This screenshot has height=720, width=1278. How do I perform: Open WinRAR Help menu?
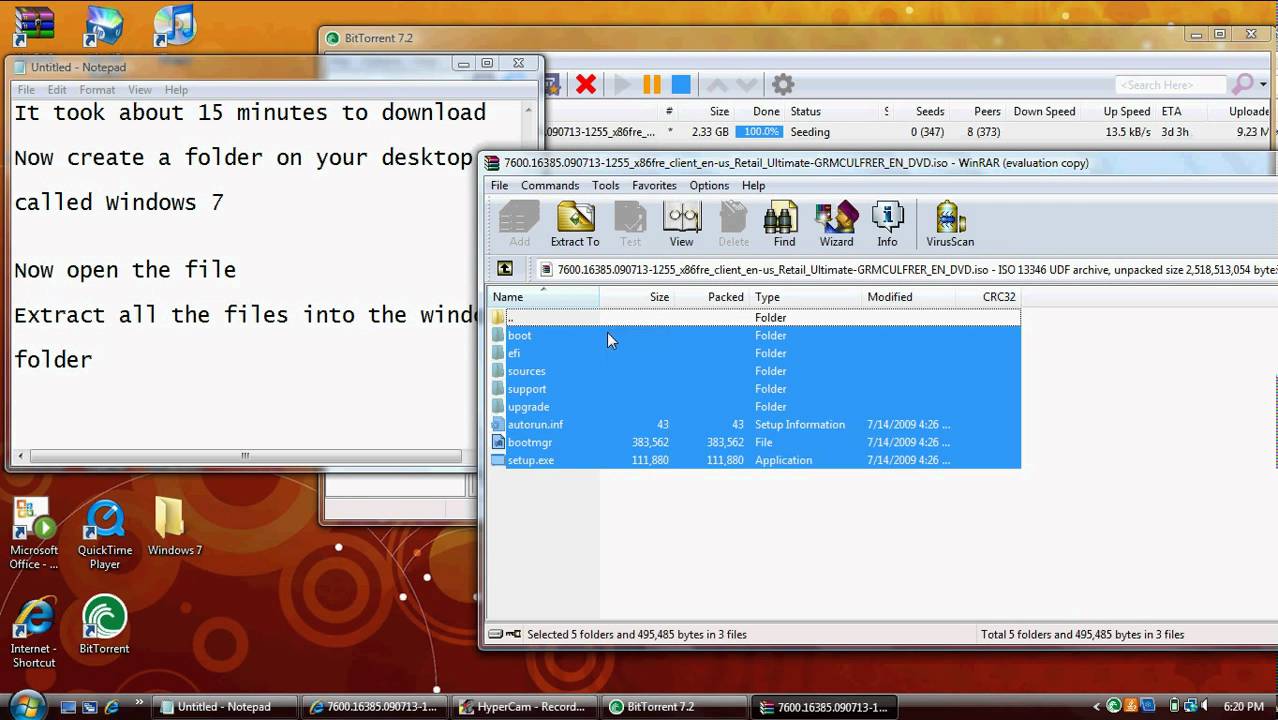(x=753, y=185)
